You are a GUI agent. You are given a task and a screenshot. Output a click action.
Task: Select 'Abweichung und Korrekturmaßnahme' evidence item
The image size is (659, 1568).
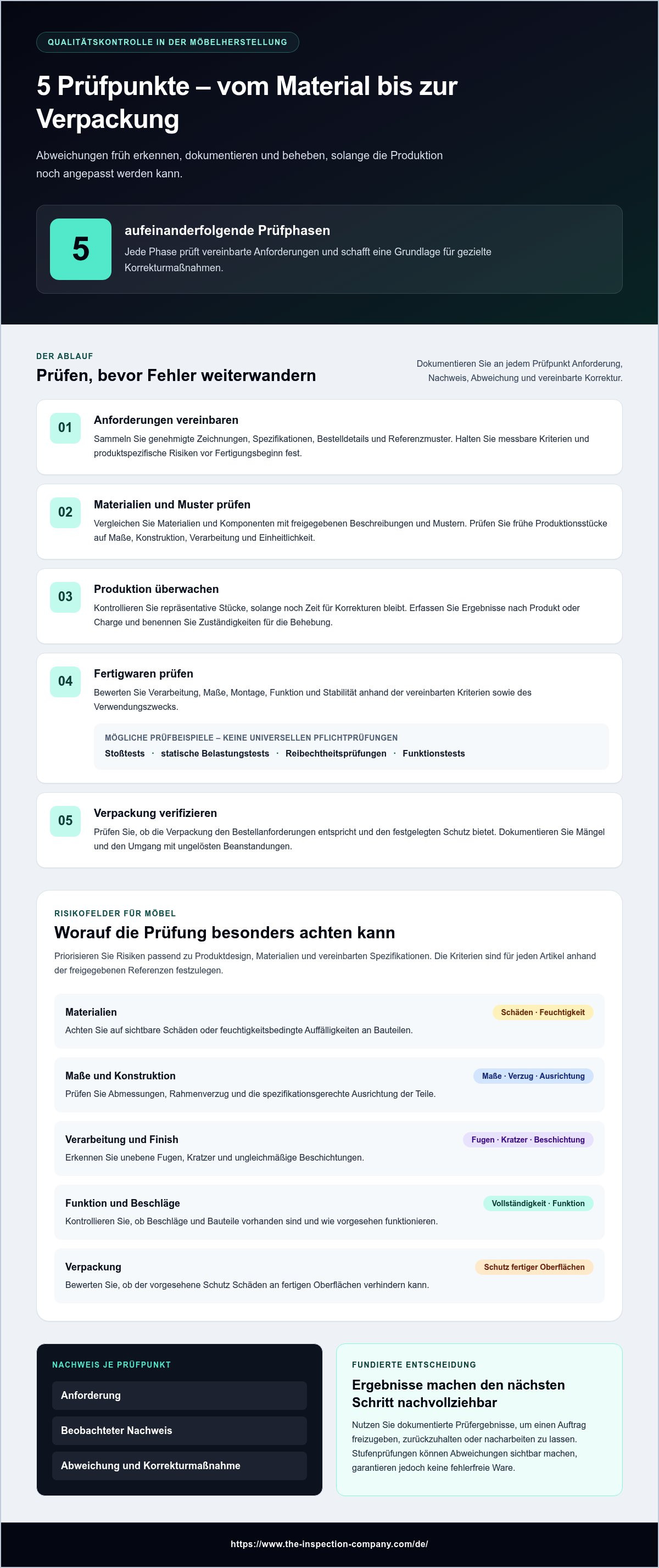click(179, 1466)
